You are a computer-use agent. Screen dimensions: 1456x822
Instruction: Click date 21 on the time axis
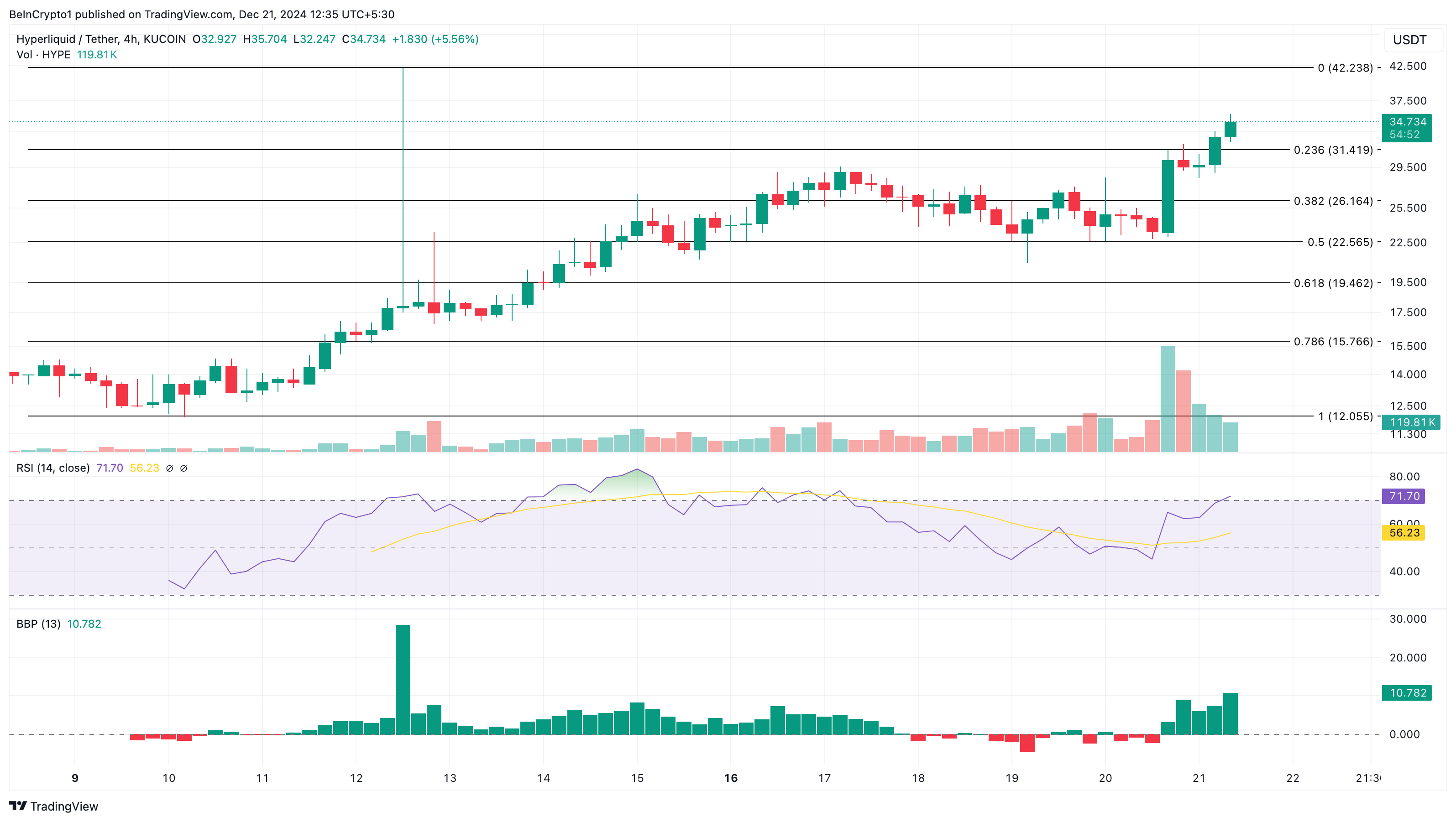[1199, 778]
